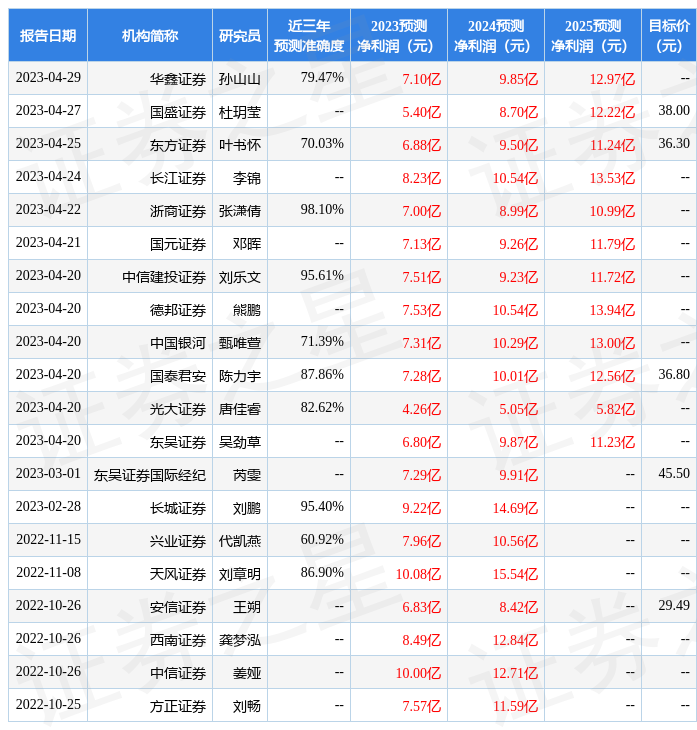Click researcher name 龚梦泓
Viewport: 697px width, 730px height.
click(239, 641)
